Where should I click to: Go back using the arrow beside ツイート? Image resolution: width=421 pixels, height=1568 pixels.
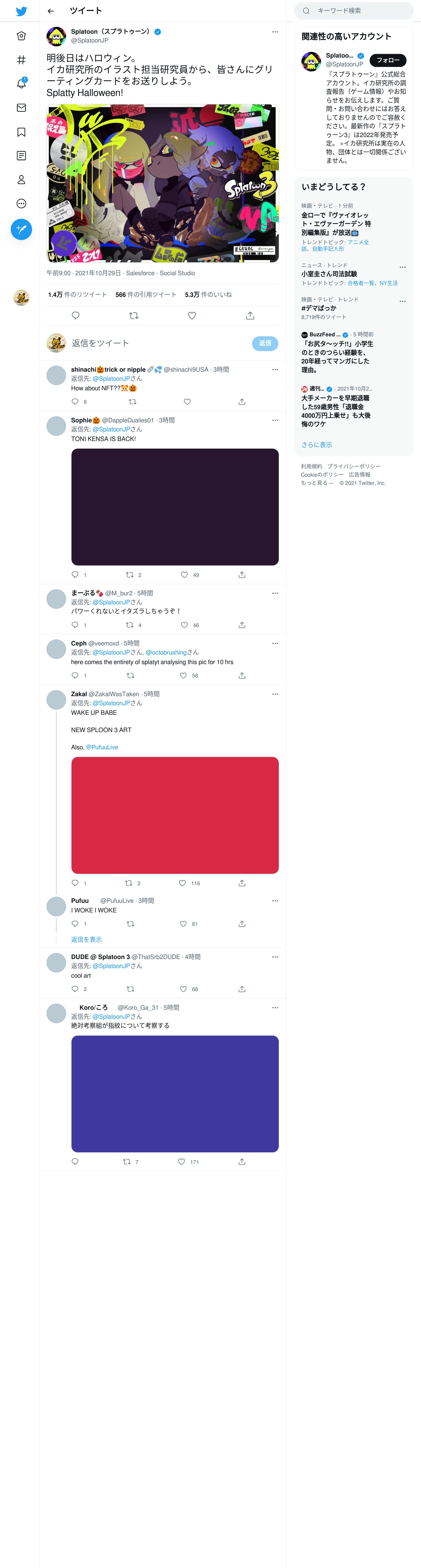click(x=50, y=11)
